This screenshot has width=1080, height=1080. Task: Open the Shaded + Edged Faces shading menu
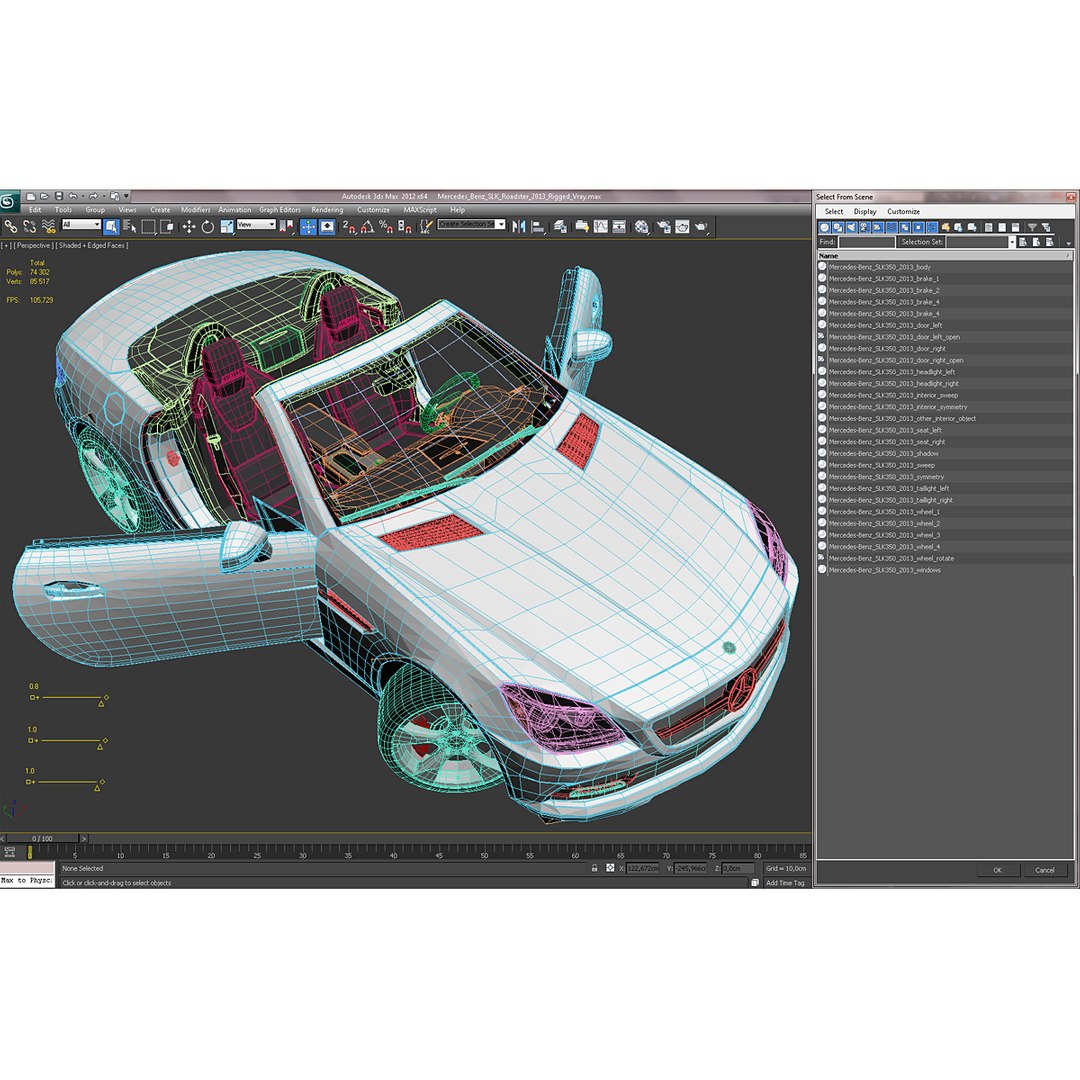click(x=93, y=245)
